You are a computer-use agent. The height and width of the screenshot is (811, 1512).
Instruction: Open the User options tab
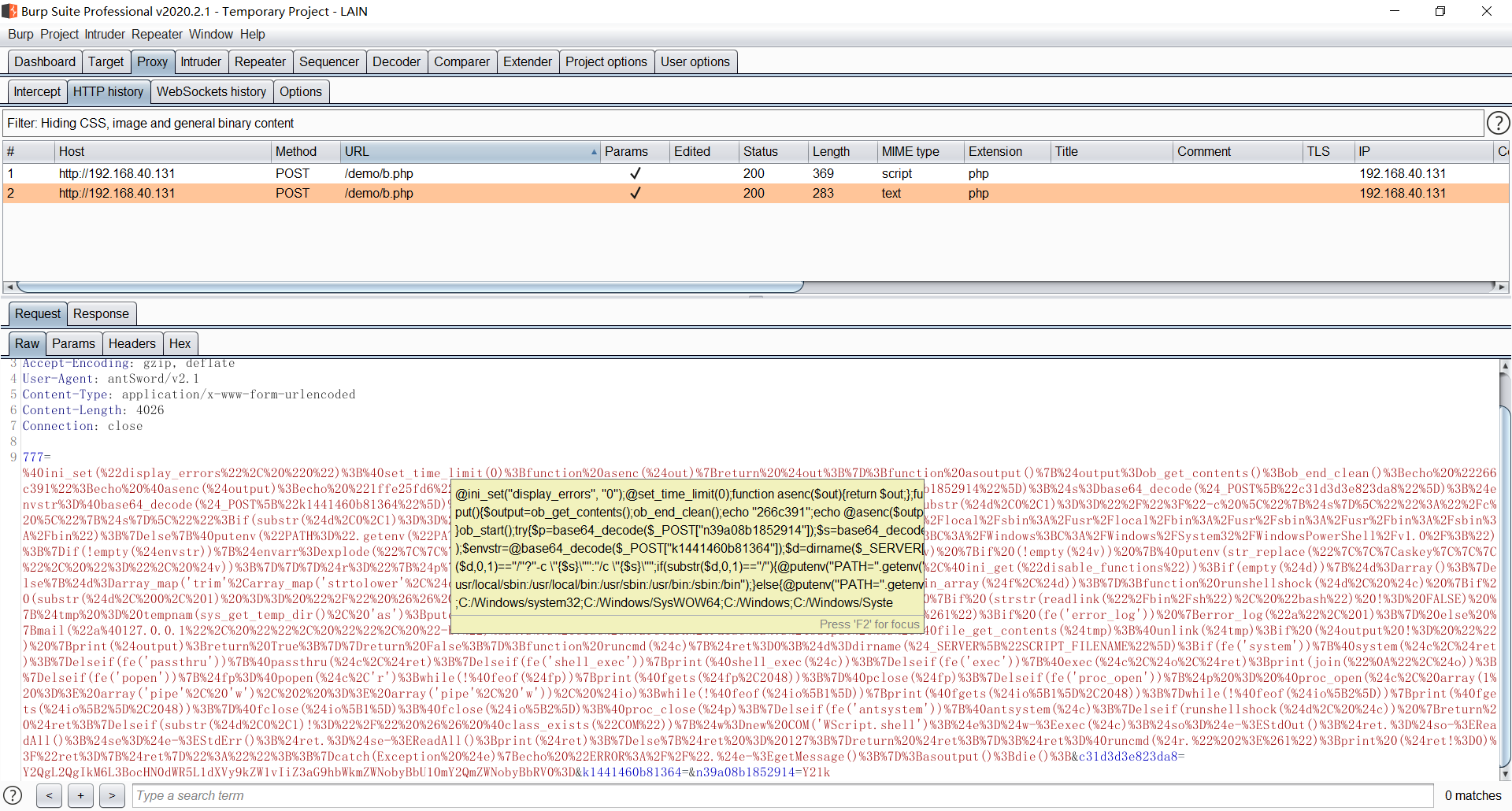pos(695,61)
